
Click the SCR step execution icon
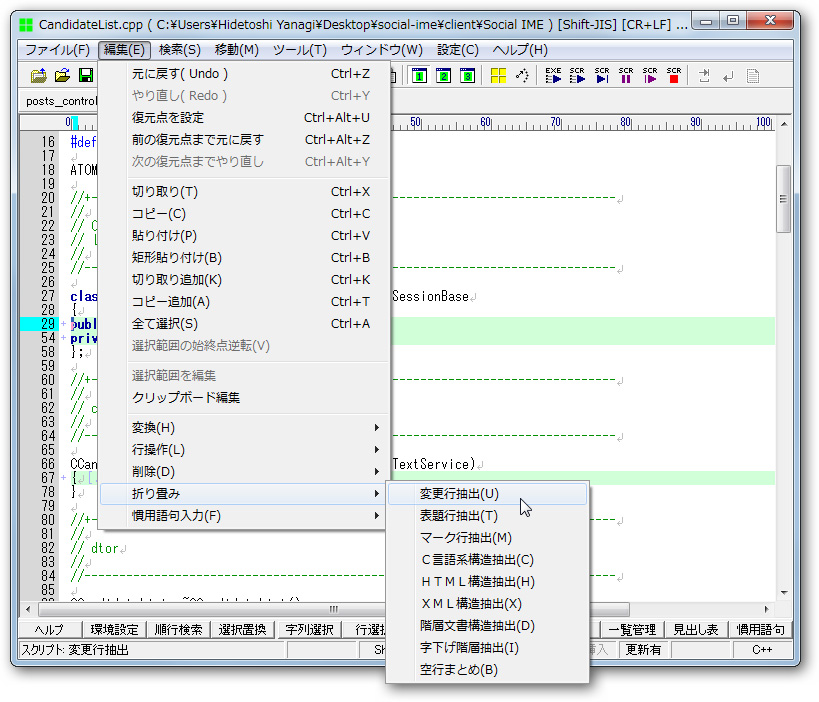point(602,76)
